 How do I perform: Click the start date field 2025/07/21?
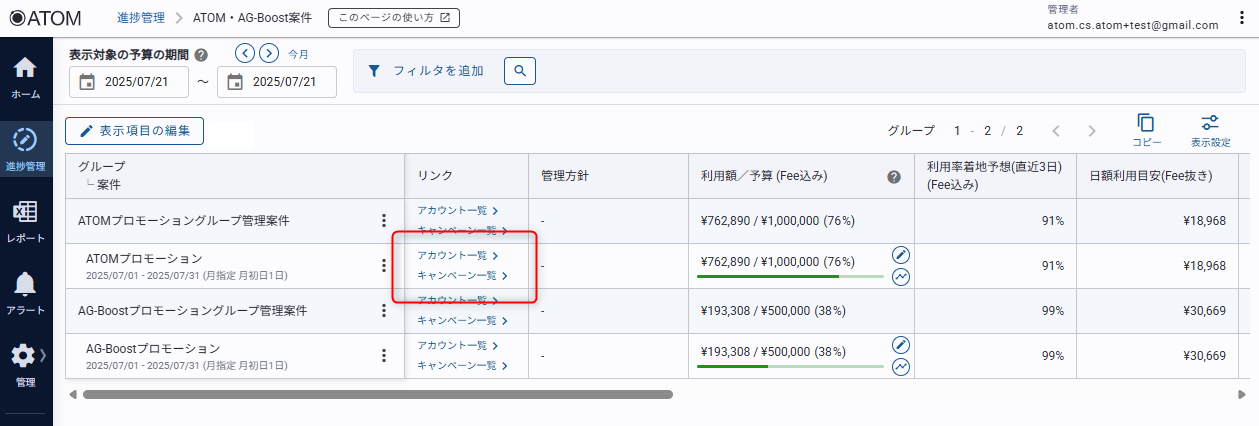[x=129, y=82]
